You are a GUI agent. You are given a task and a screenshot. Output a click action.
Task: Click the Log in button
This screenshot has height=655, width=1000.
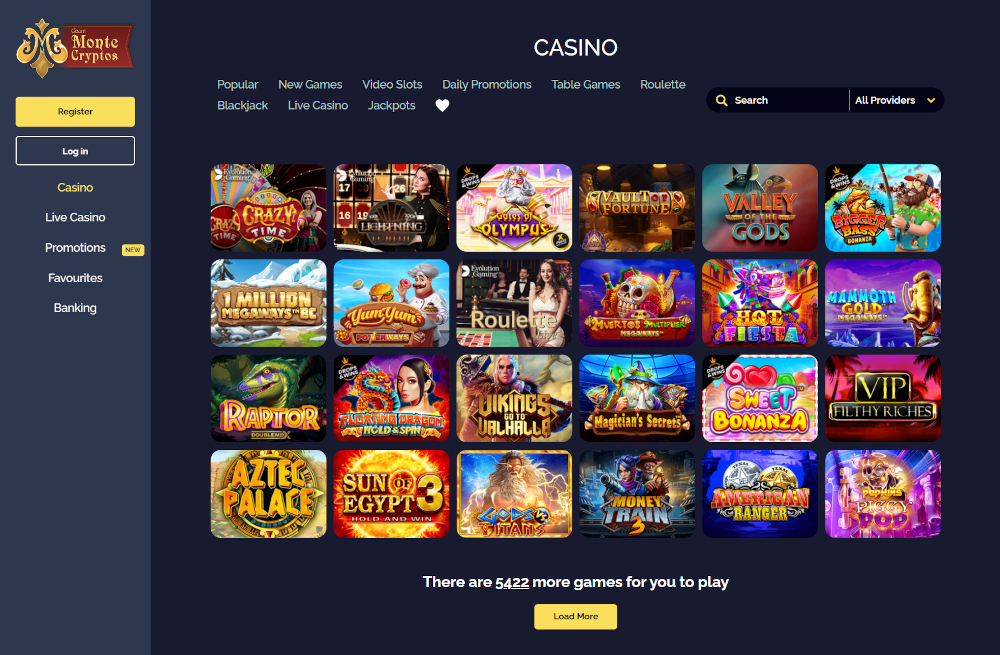coord(75,151)
